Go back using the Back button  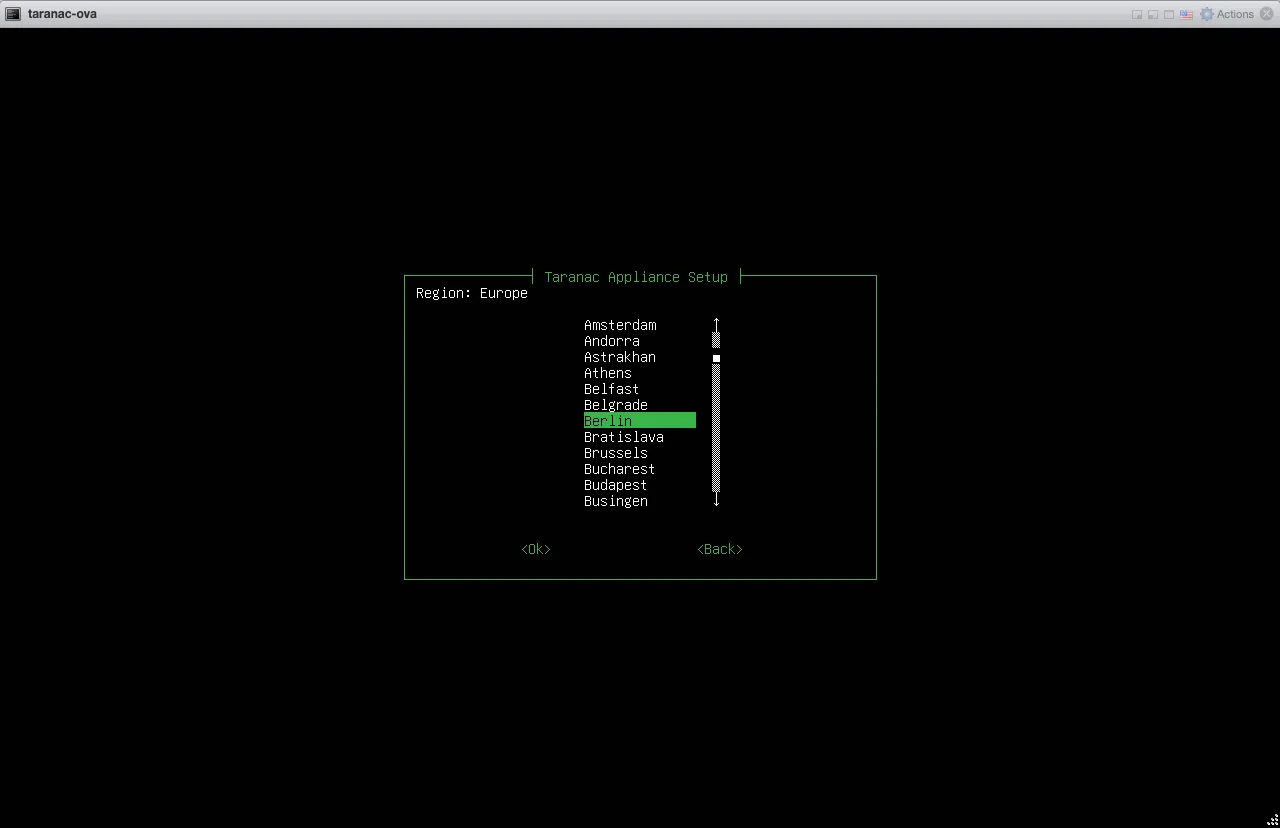click(x=720, y=549)
